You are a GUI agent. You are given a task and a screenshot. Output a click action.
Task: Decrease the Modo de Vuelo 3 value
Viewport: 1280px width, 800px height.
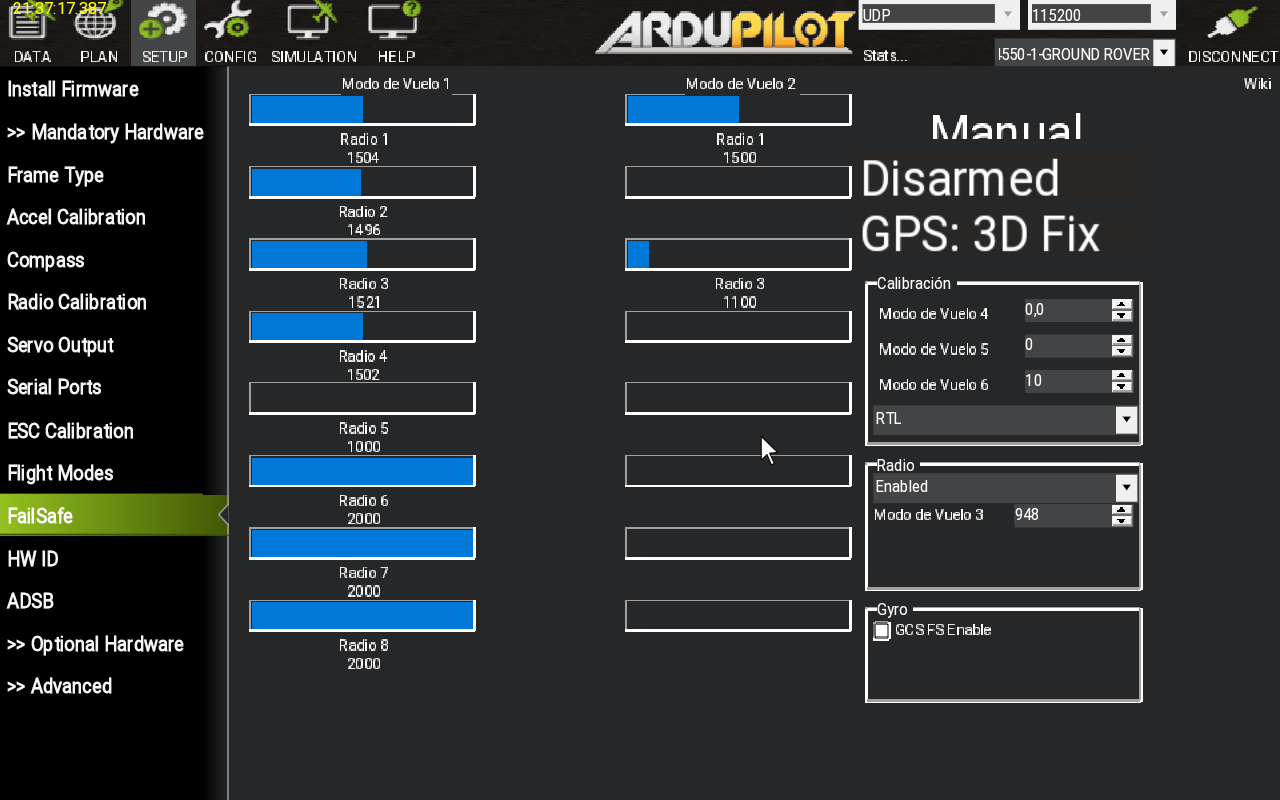click(1122, 521)
